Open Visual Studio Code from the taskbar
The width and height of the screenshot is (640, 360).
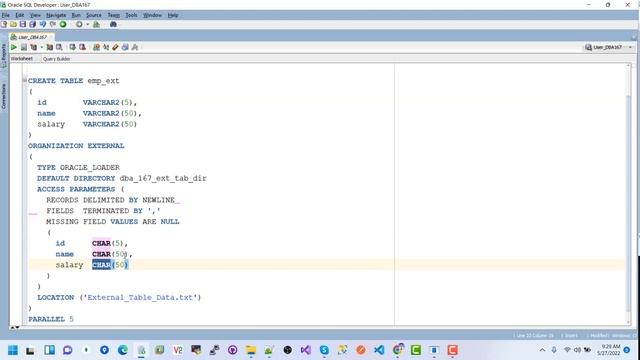(x=379, y=350)
